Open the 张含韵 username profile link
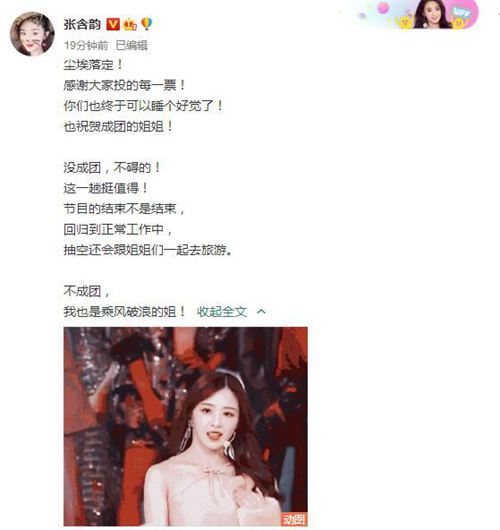 click(82, 24)
